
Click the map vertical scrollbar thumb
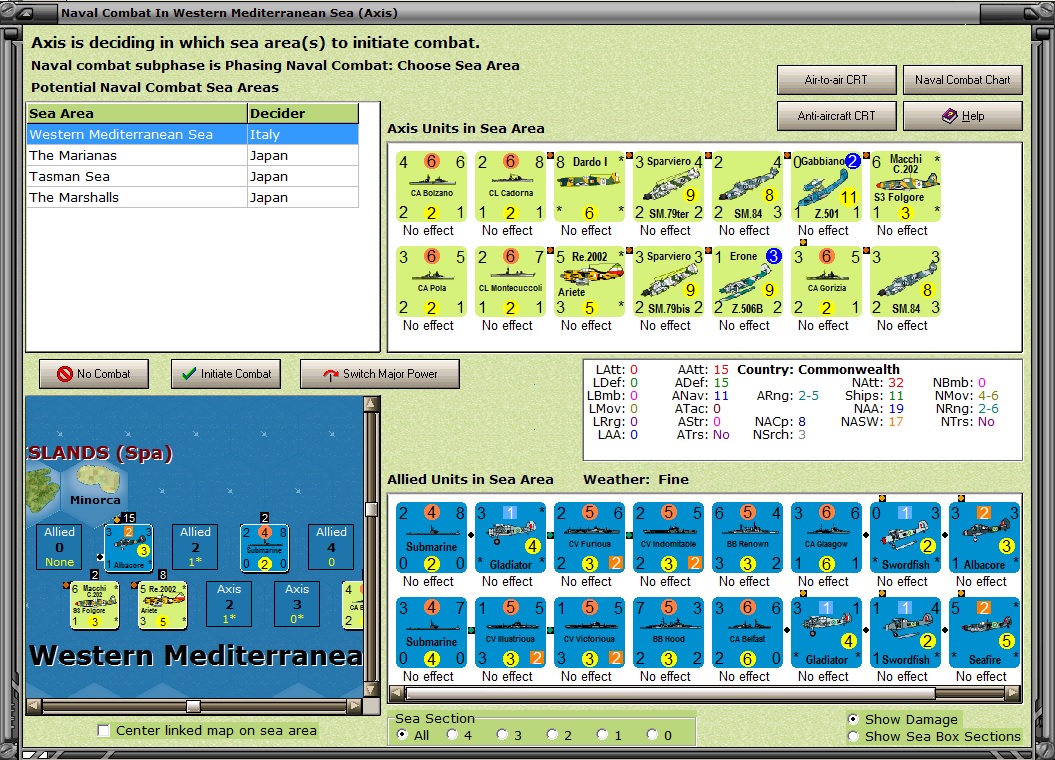[x=371, y=509]
